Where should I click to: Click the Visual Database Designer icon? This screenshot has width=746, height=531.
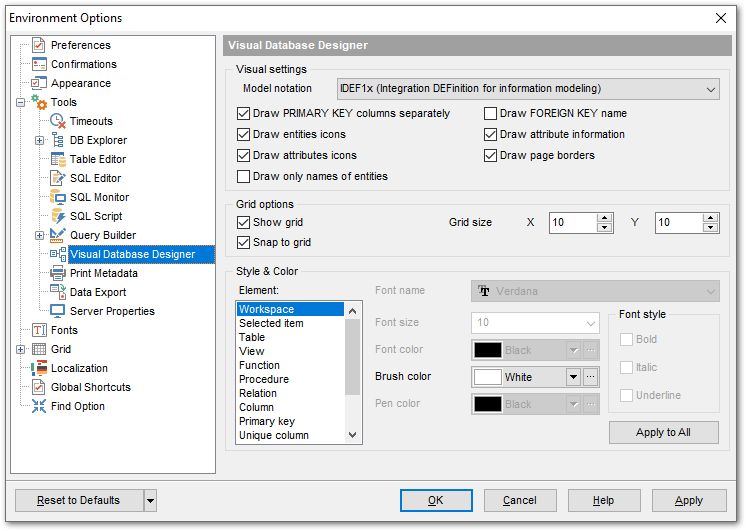[x=58, y=254]
